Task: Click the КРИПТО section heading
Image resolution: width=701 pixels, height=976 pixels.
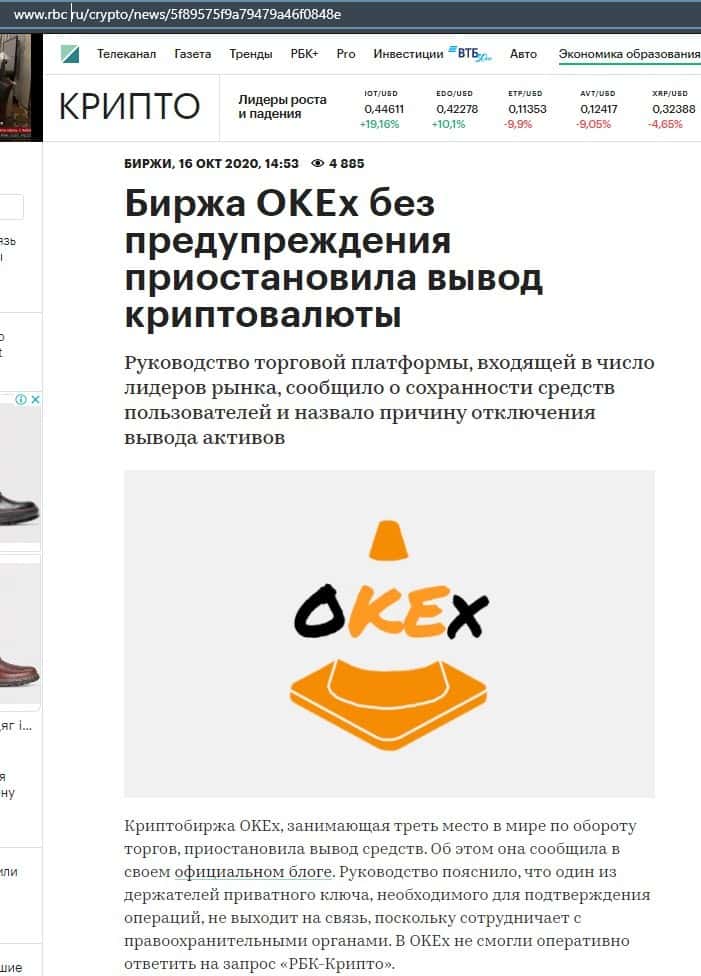Action: (x=129, y=106)
